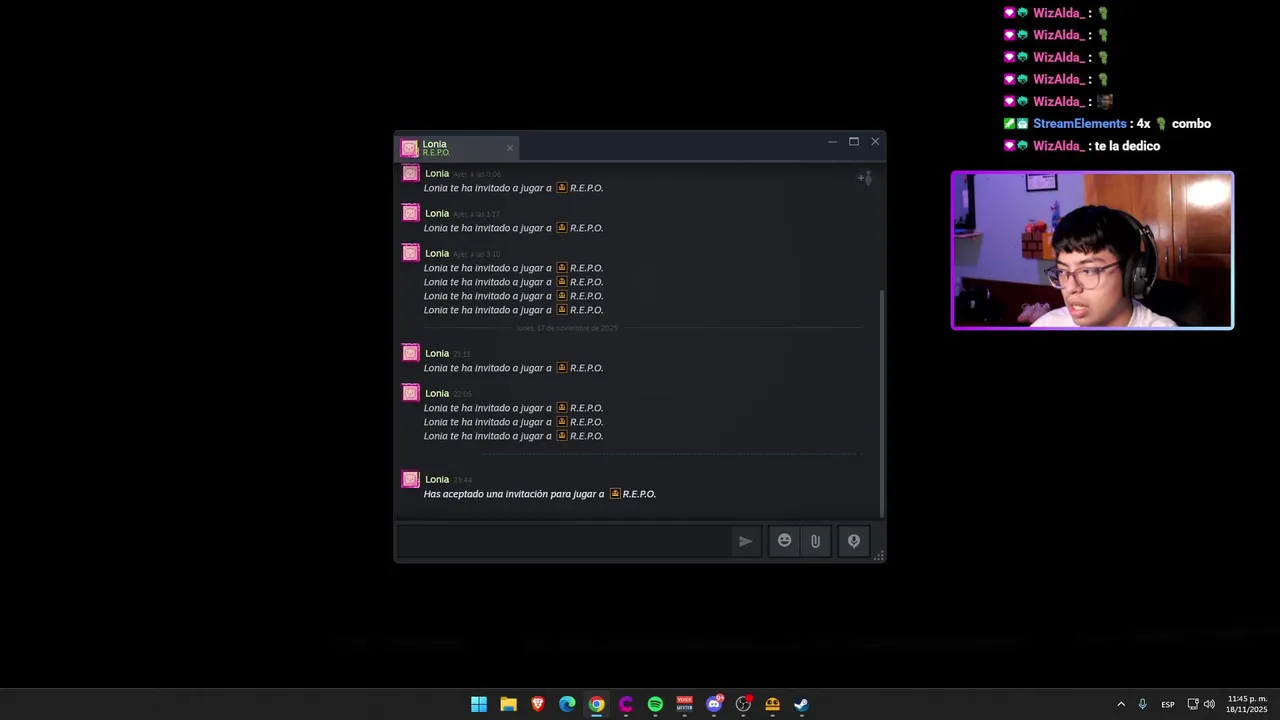Click Lonia's name on the 21:11 message

[x=437, y=353]
